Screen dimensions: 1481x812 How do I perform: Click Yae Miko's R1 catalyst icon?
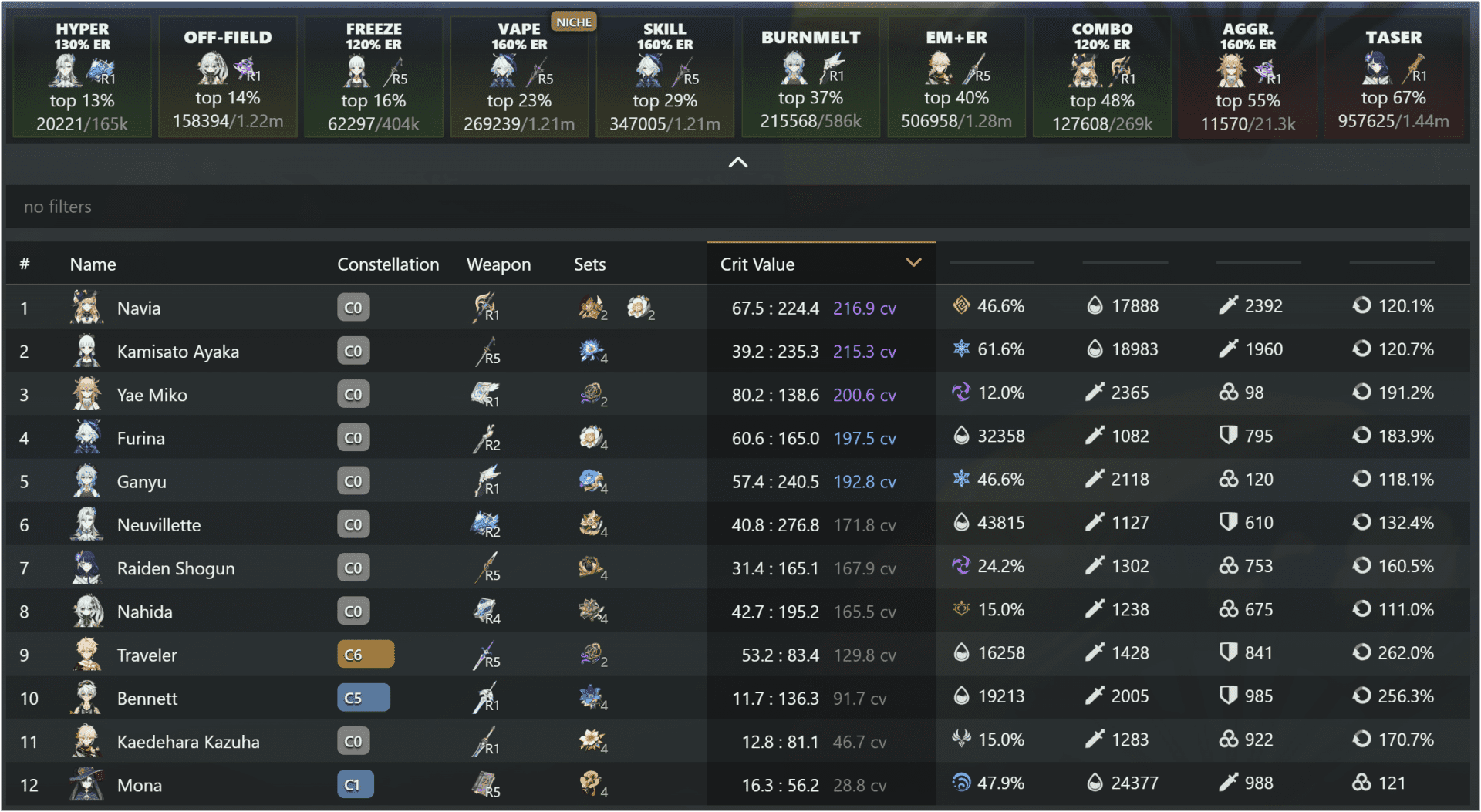486,394
